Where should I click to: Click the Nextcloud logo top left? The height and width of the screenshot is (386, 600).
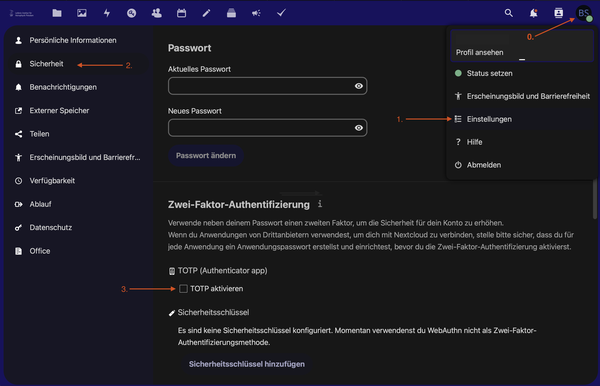[x=22, y=13]
